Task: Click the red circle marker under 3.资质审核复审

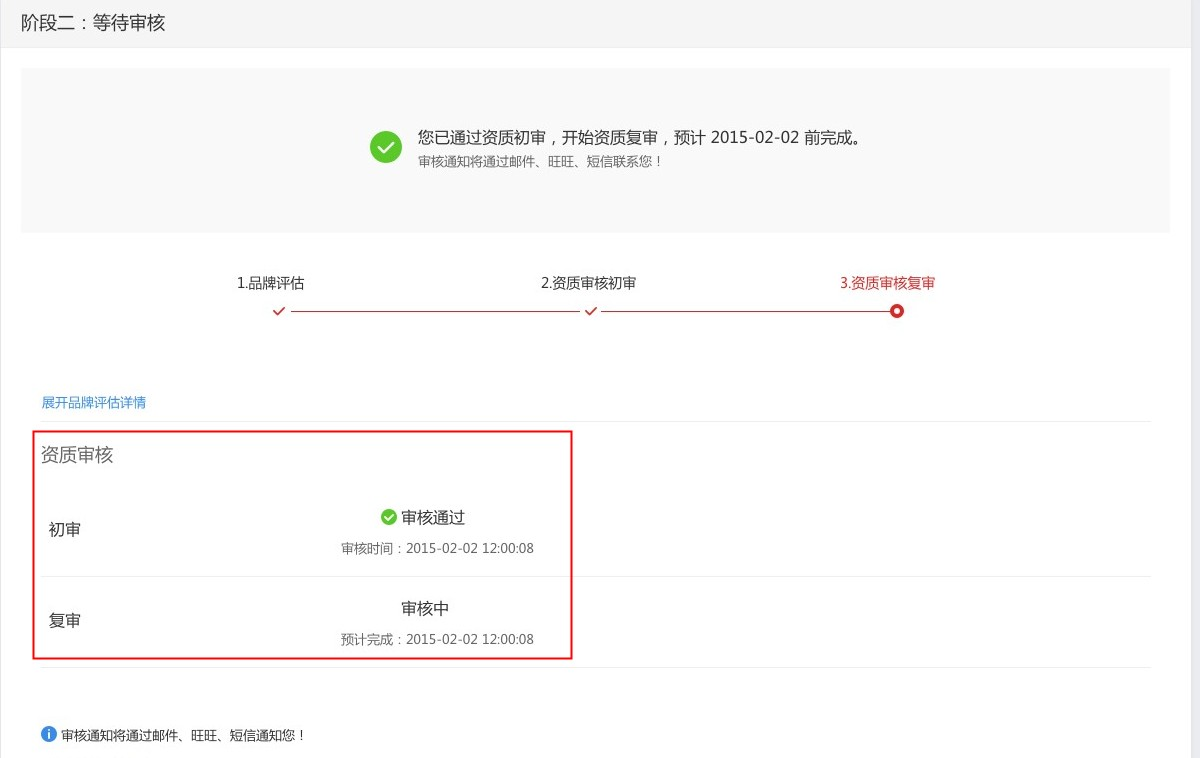Action: [x=897, y=311]
